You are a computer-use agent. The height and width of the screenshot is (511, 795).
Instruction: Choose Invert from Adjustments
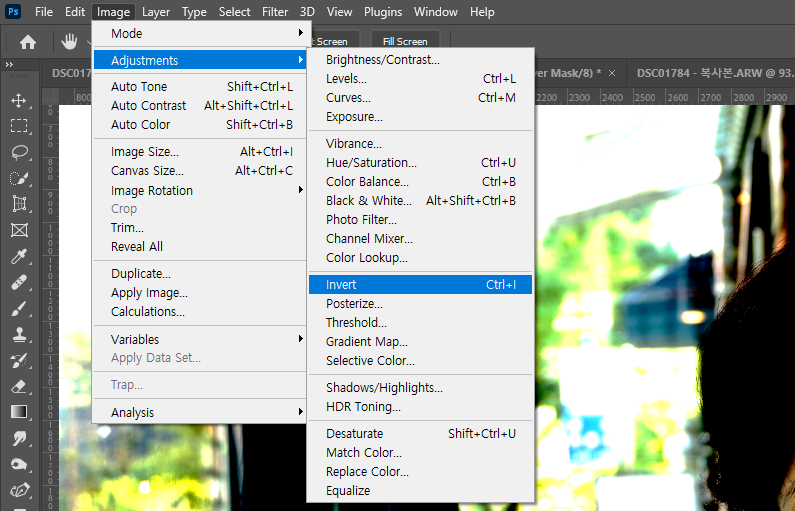tap(420, 284)
